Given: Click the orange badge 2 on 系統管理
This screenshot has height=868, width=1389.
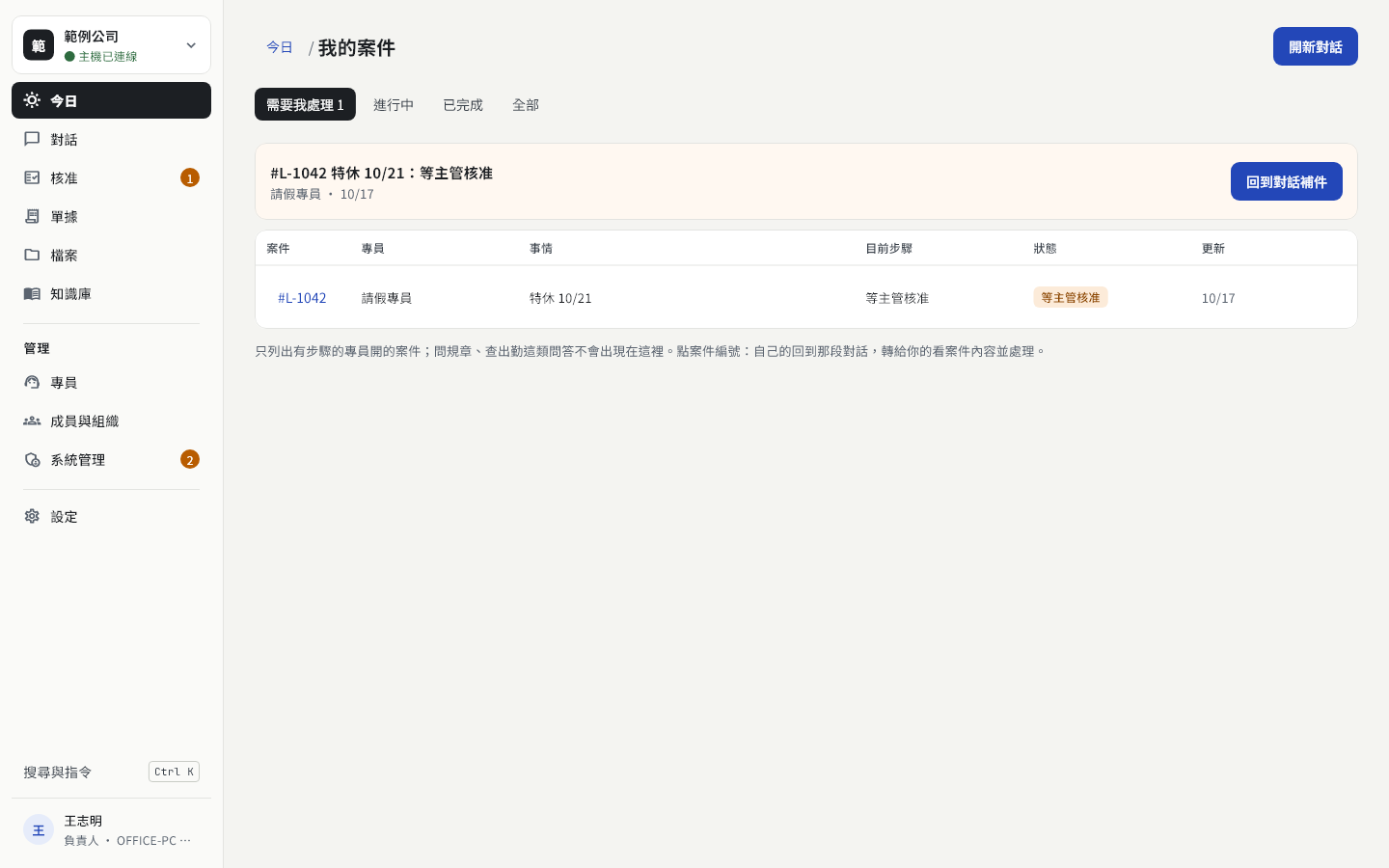Looking at the screenshot, I should [x=190, y=459].
